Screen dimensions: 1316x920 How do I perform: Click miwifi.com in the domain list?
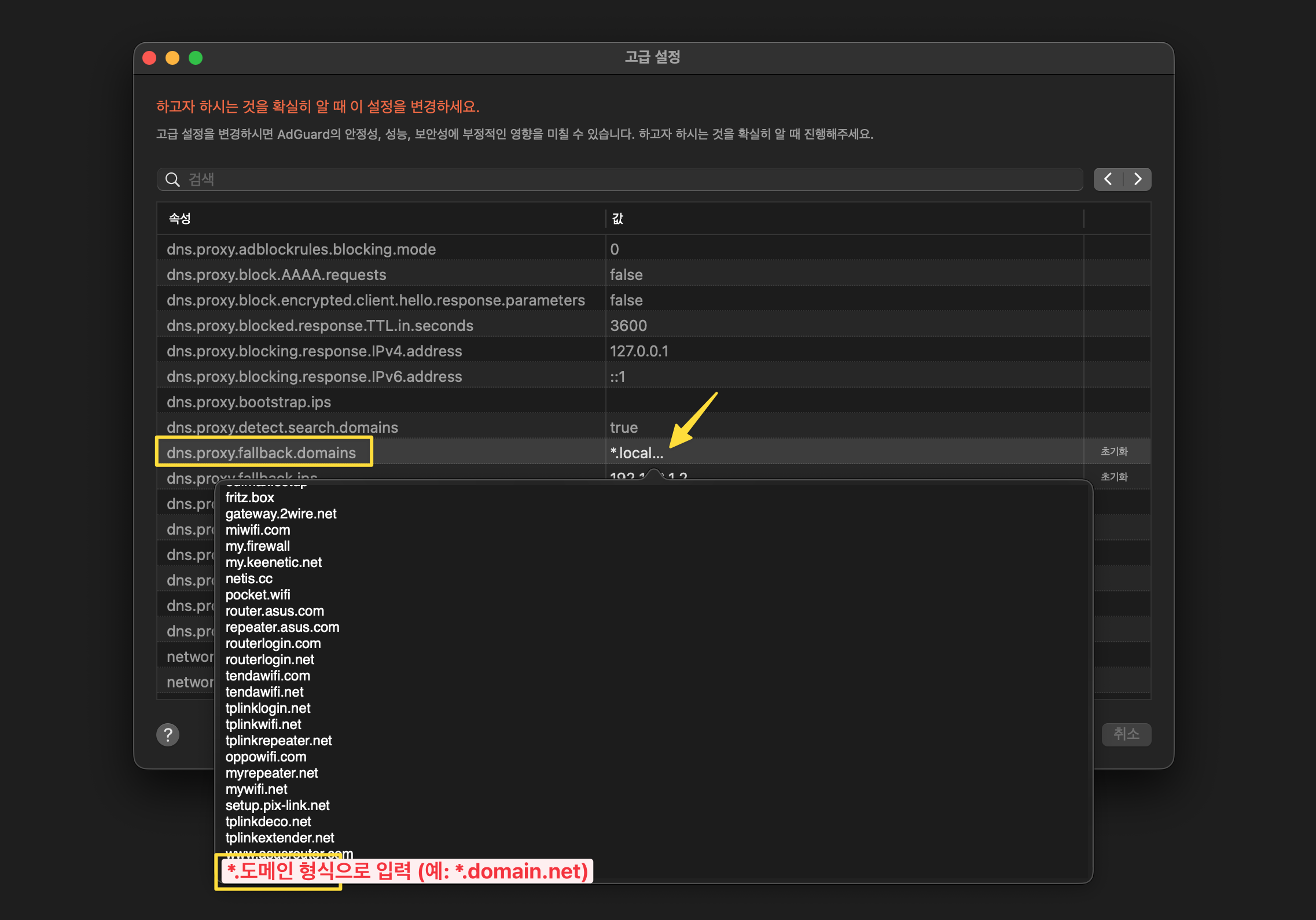pos(258,529)
